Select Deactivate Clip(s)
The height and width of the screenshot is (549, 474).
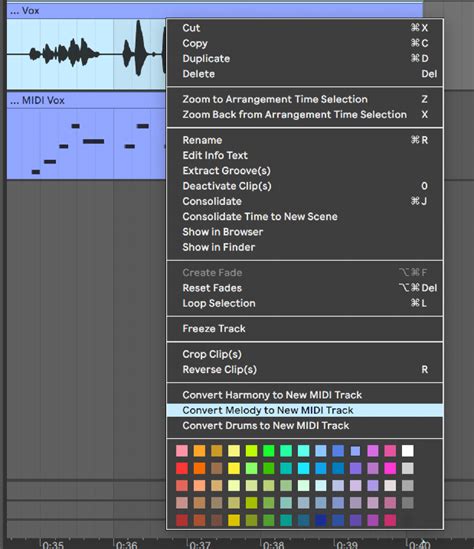coord(305,186)
